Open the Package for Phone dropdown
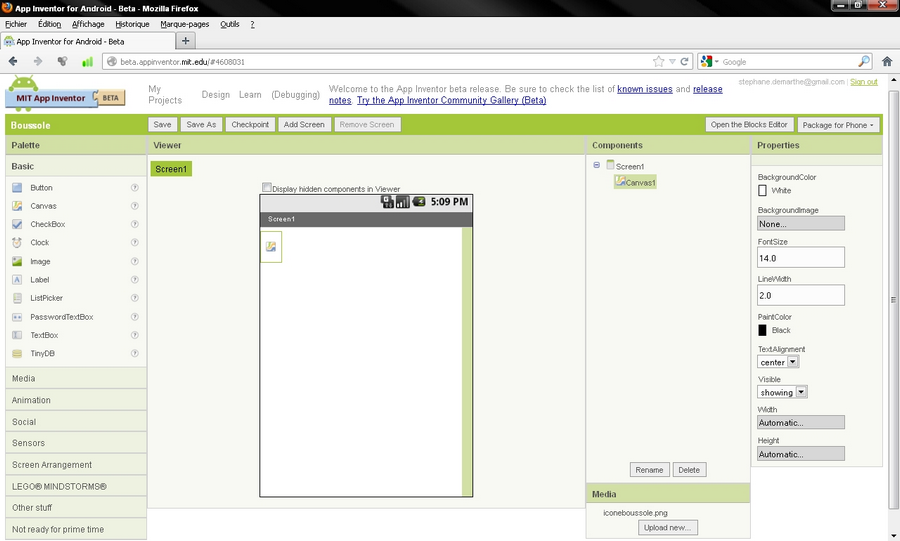The height and width of the screenshot is (541, 900). pos(838,125)
